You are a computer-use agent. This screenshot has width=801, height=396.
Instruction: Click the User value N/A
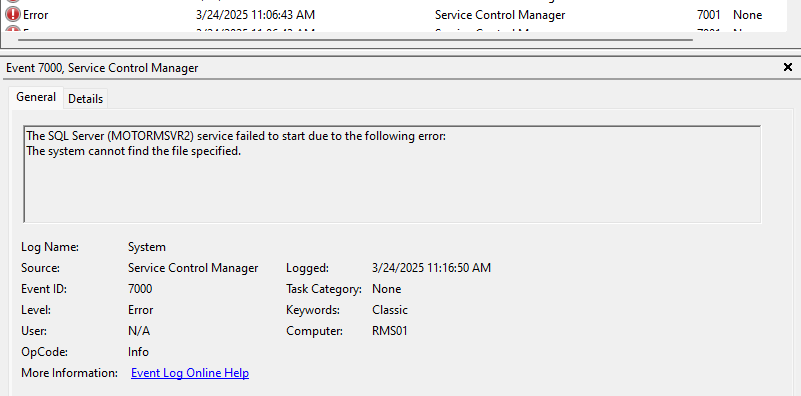(x=139, y=331)
